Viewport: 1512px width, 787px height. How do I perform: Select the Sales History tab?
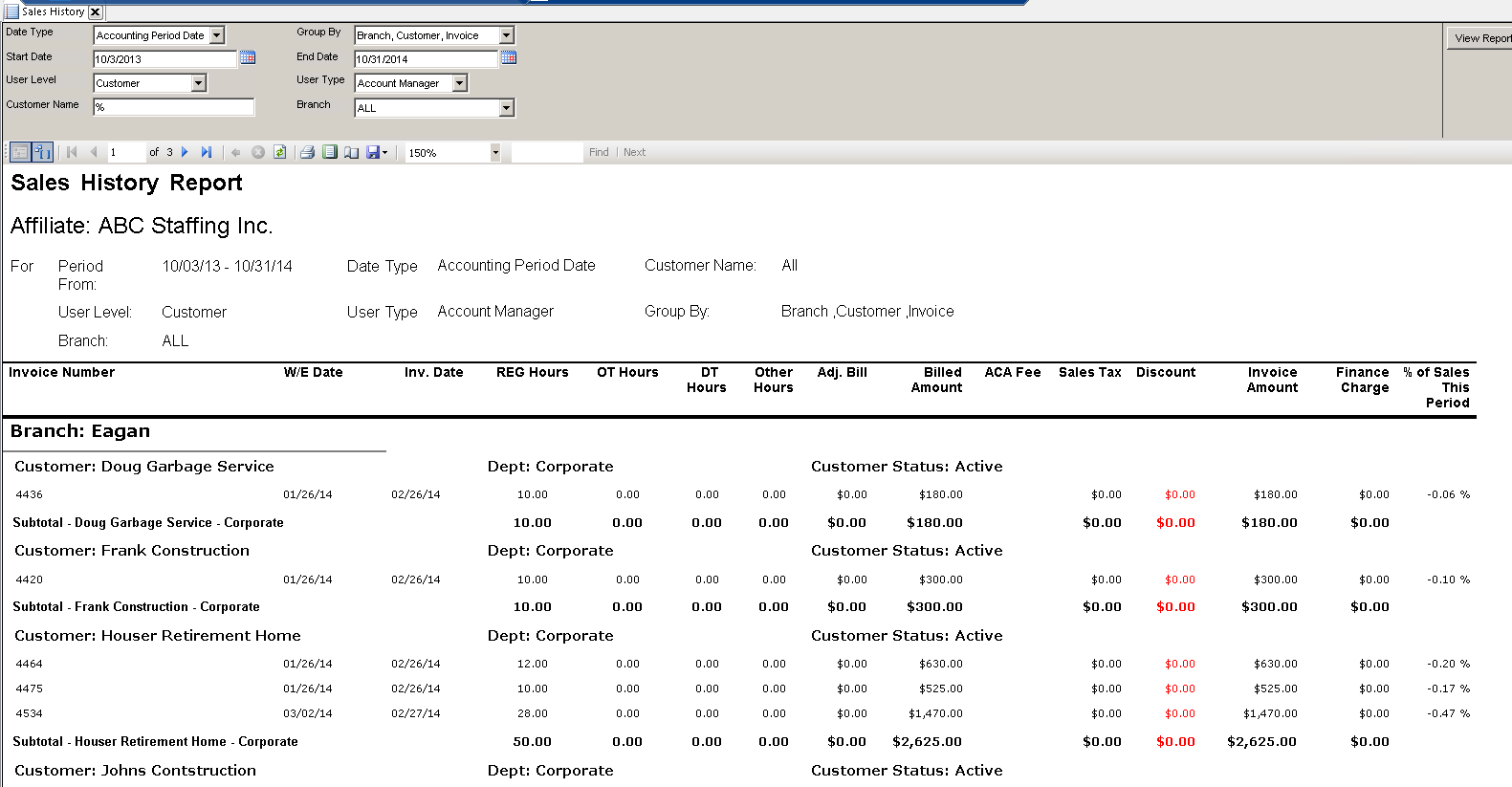coord(53,11)
